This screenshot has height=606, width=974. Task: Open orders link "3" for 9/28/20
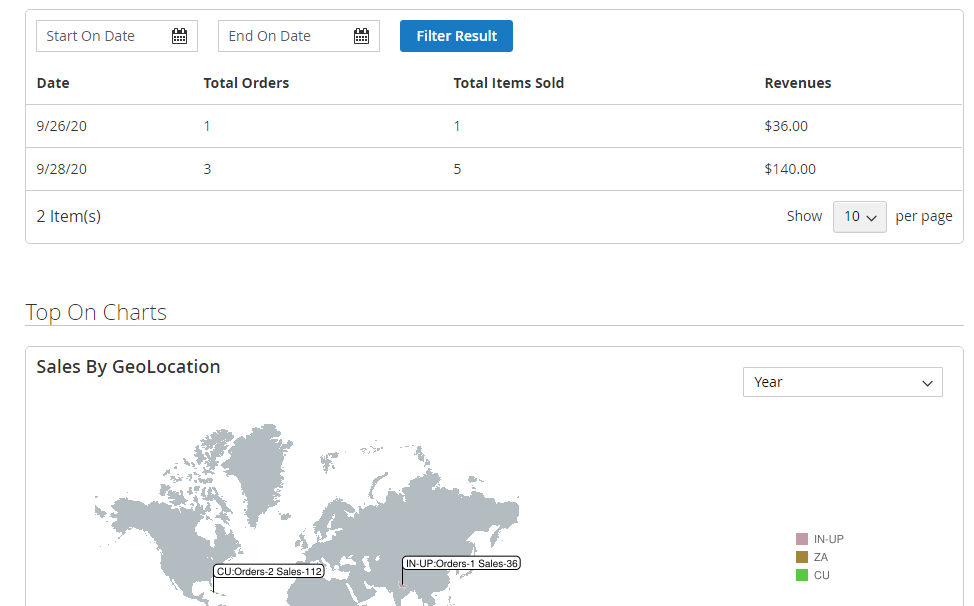[207, 169]
